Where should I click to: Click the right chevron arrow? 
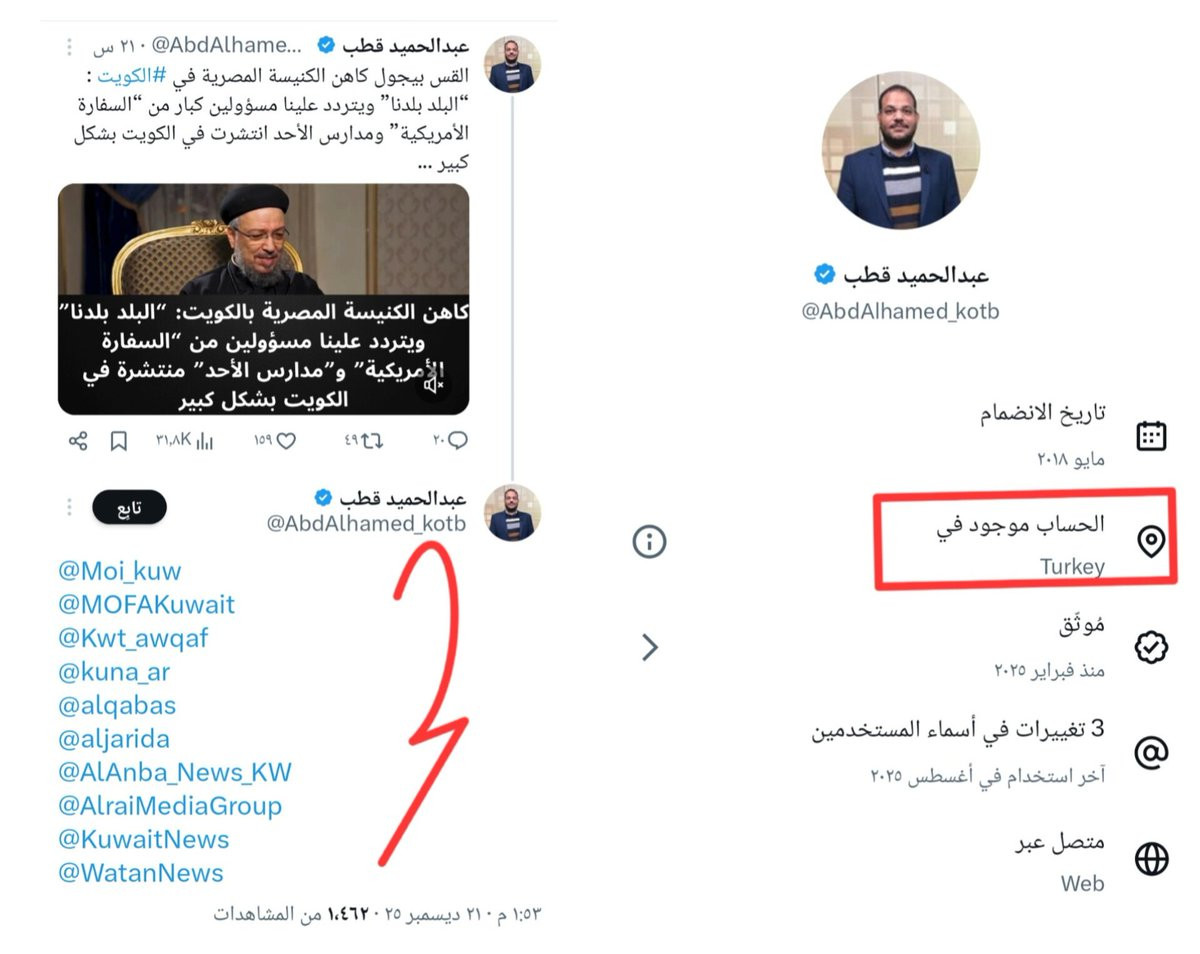point(650,647)
